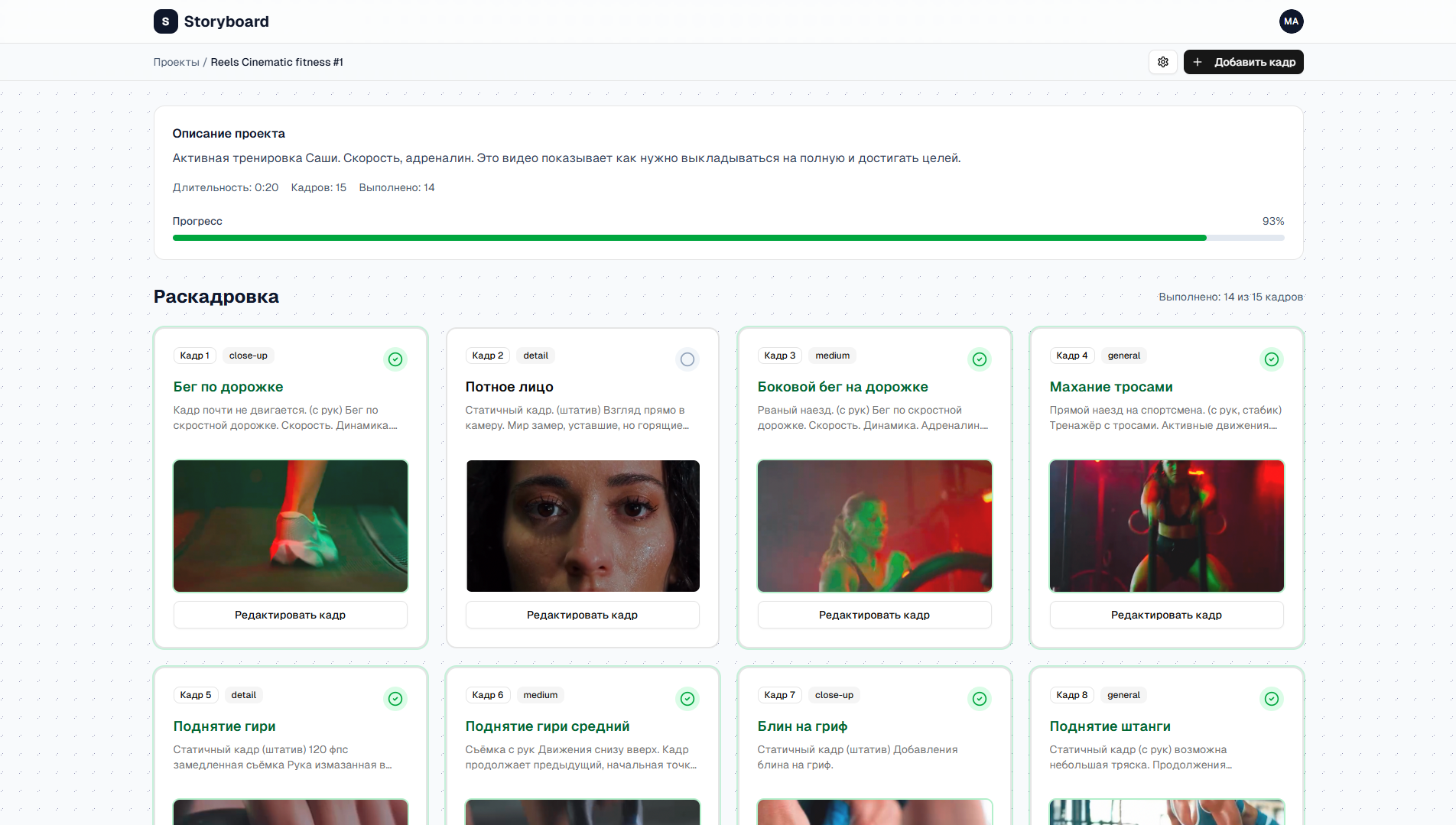Click the Кадр 7 badge

[x=780, y=695]
